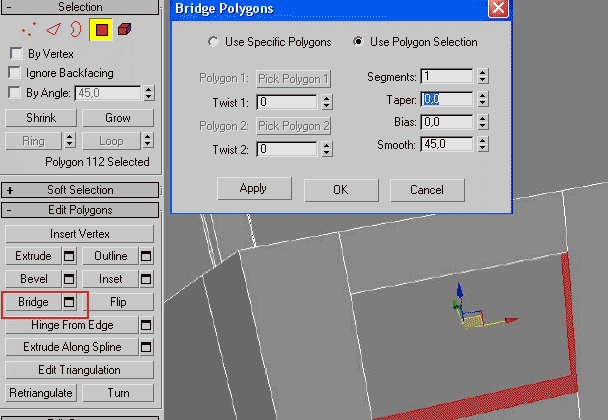The height and width of the screenshot is (420, 608).
Task: Click the 'Polygon 112 Selected' status text
Action: (x=97, y=162)
